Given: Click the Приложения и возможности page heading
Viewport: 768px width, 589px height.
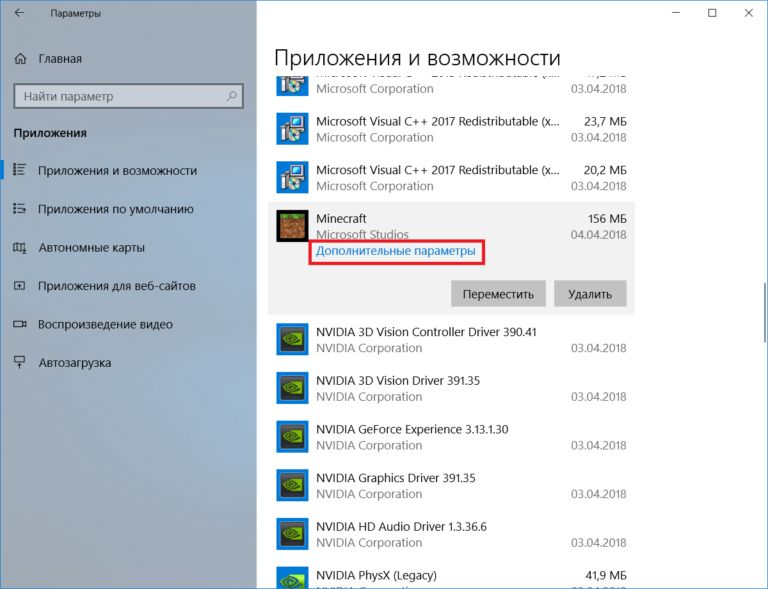Looking at the screenshot, I should pos(417,58).
